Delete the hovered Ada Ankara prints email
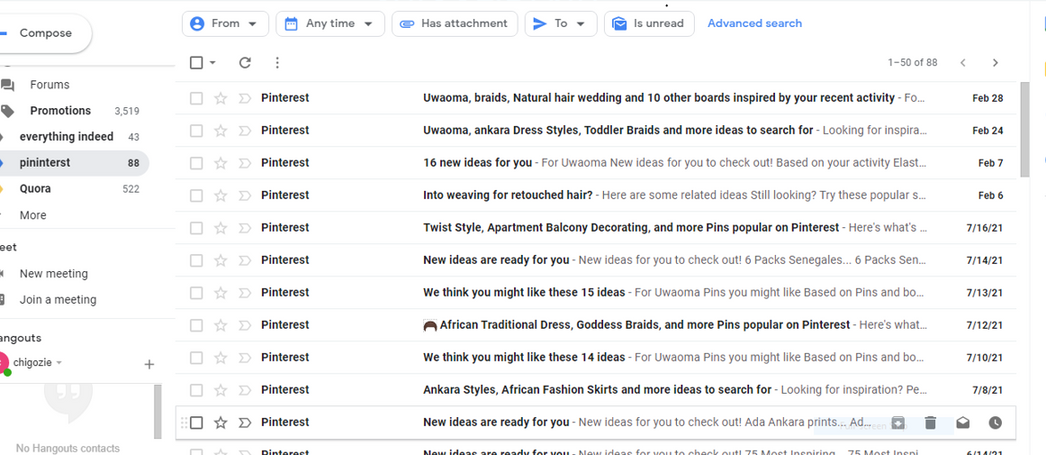The height and width of the screenshot is (455, 1046). [931, 422]
